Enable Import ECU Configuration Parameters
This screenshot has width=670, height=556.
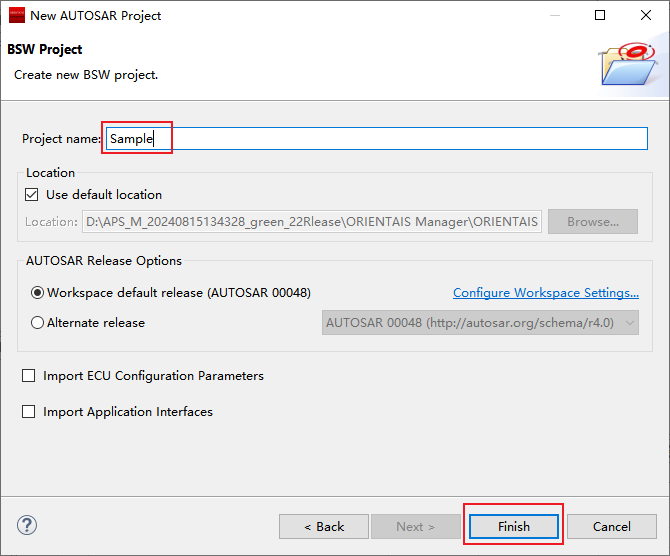click(x=29, y=376)
